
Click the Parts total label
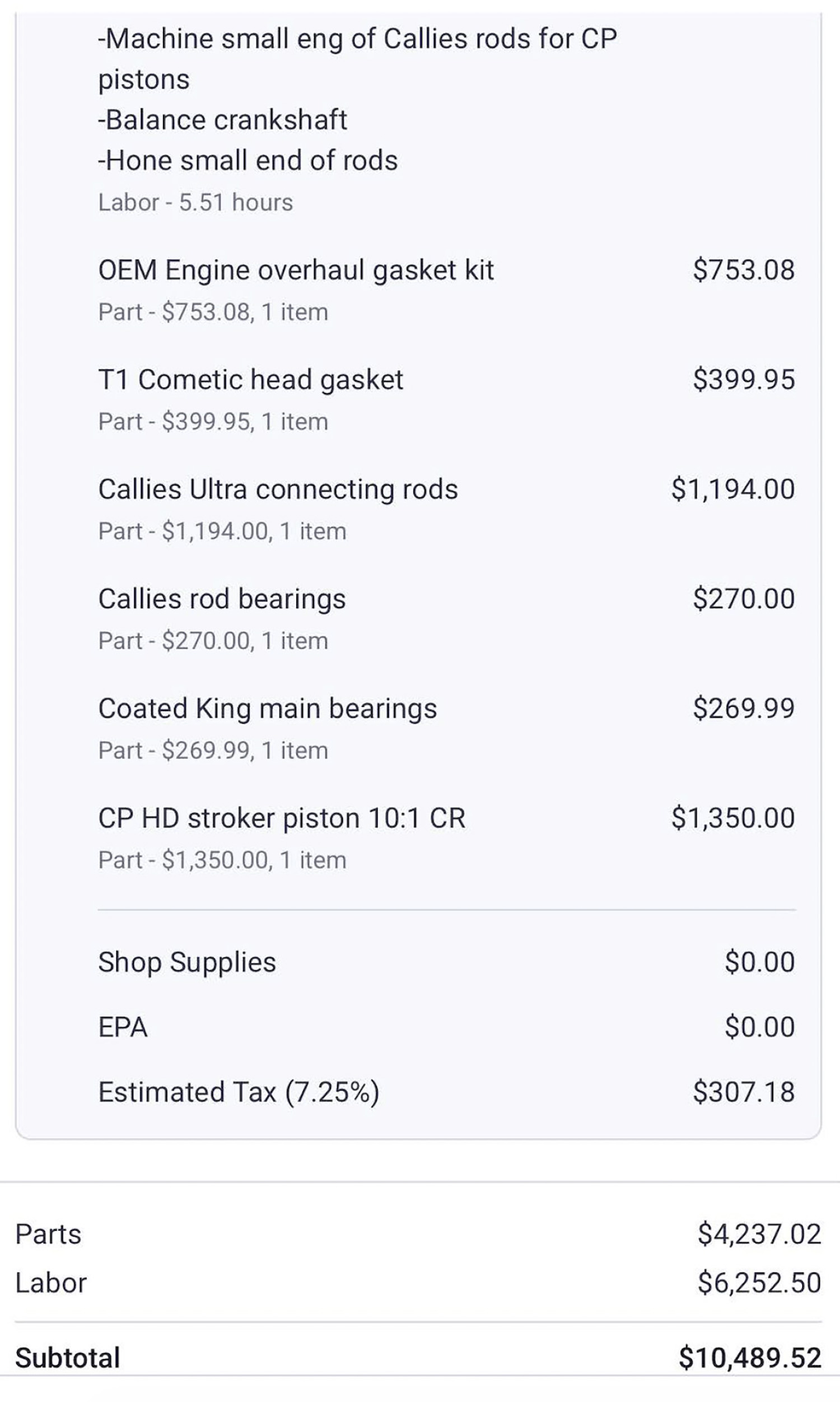[48, 1235]
